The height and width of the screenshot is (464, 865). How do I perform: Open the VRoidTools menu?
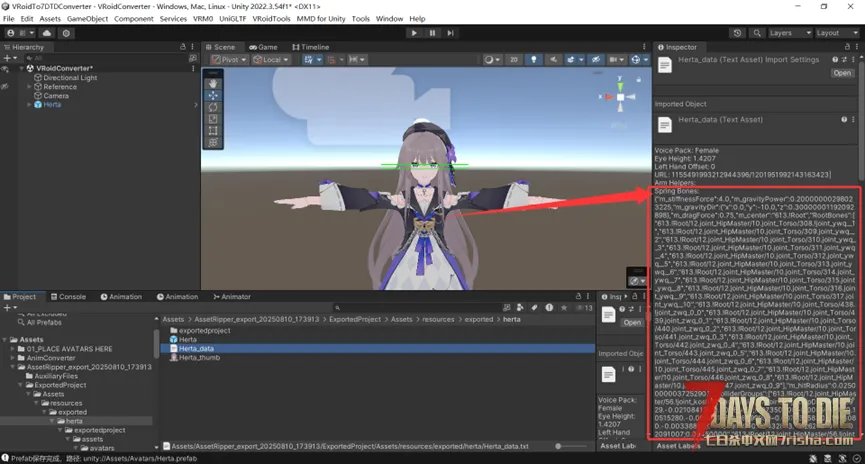(x=271, y=19)
